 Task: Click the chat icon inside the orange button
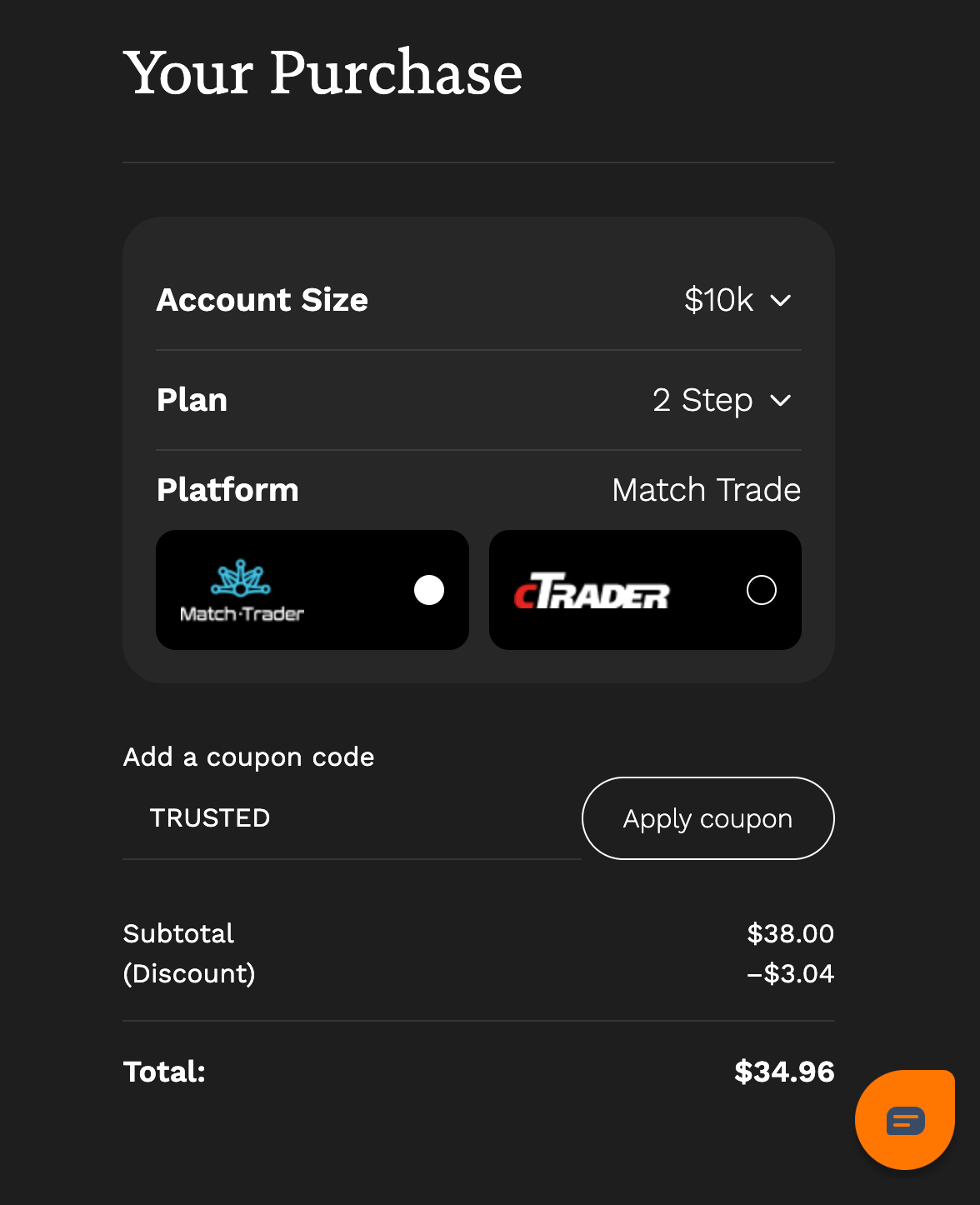[905, 1119]
